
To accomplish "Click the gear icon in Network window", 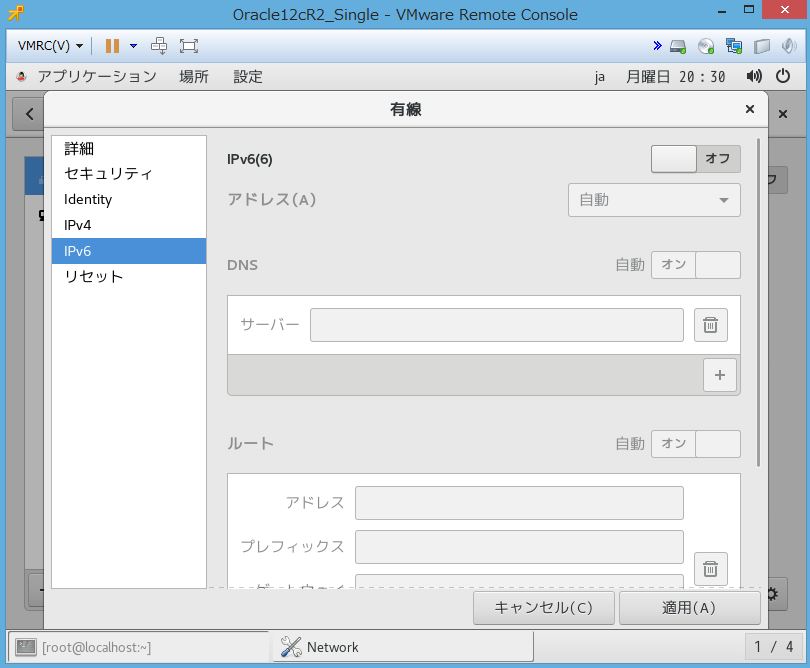I will 773,594.
